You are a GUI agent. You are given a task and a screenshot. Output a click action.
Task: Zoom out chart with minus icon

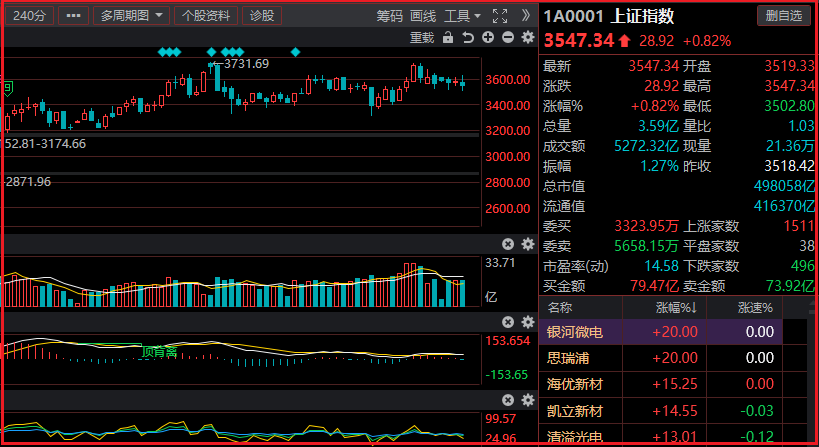point(508,38)
